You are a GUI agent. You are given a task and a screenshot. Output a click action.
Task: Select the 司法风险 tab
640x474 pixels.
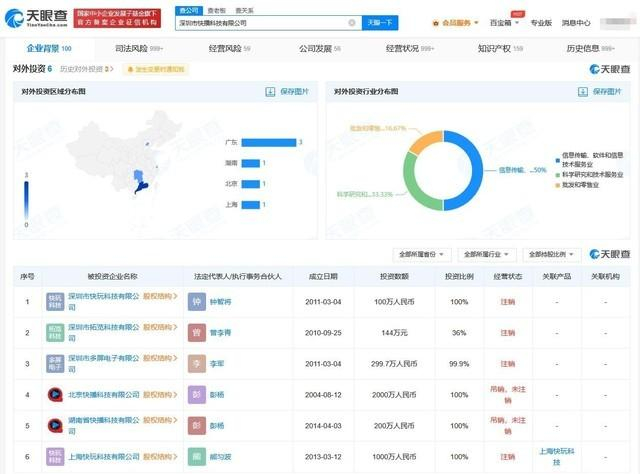tap(139, 49)
